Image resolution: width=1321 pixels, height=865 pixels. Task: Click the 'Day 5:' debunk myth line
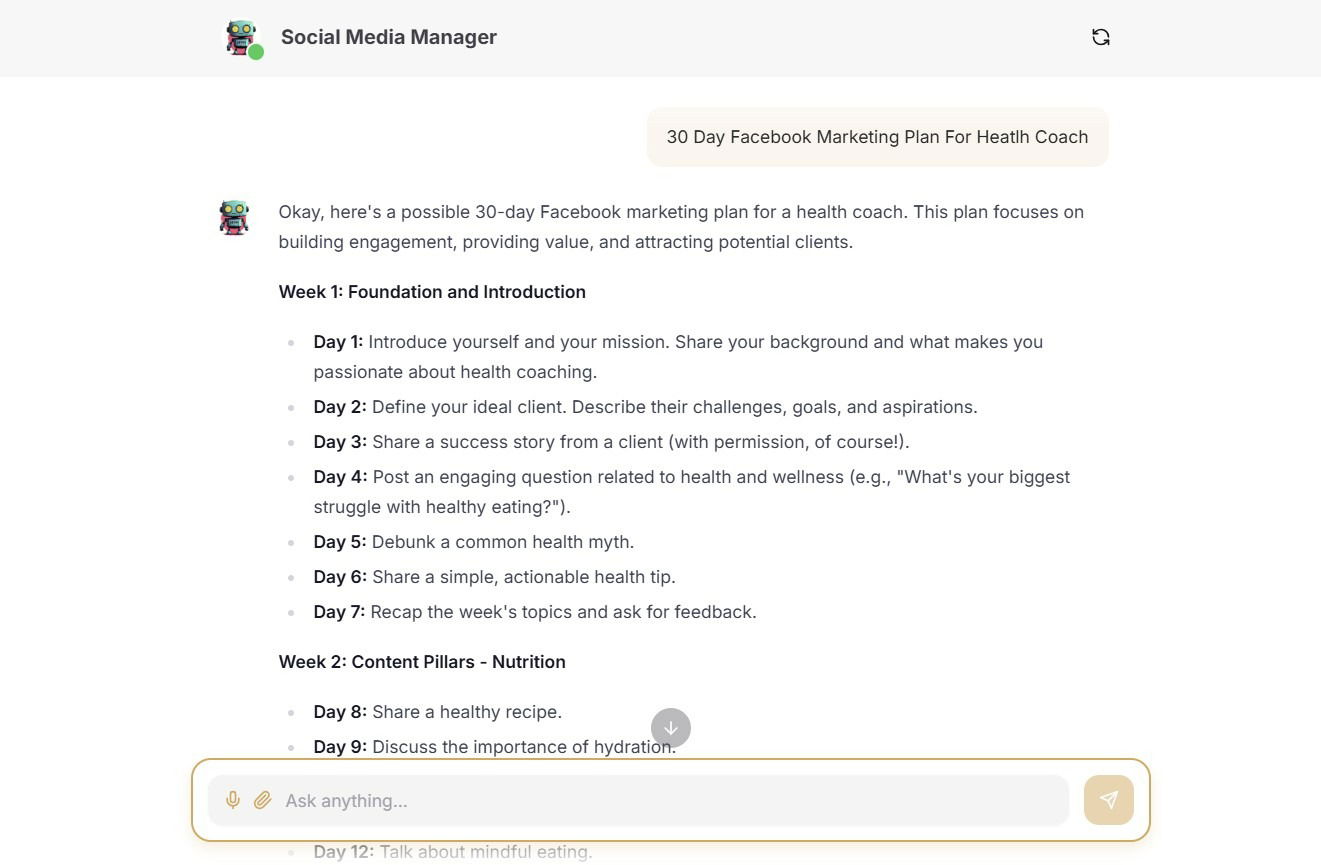(474, 542)
